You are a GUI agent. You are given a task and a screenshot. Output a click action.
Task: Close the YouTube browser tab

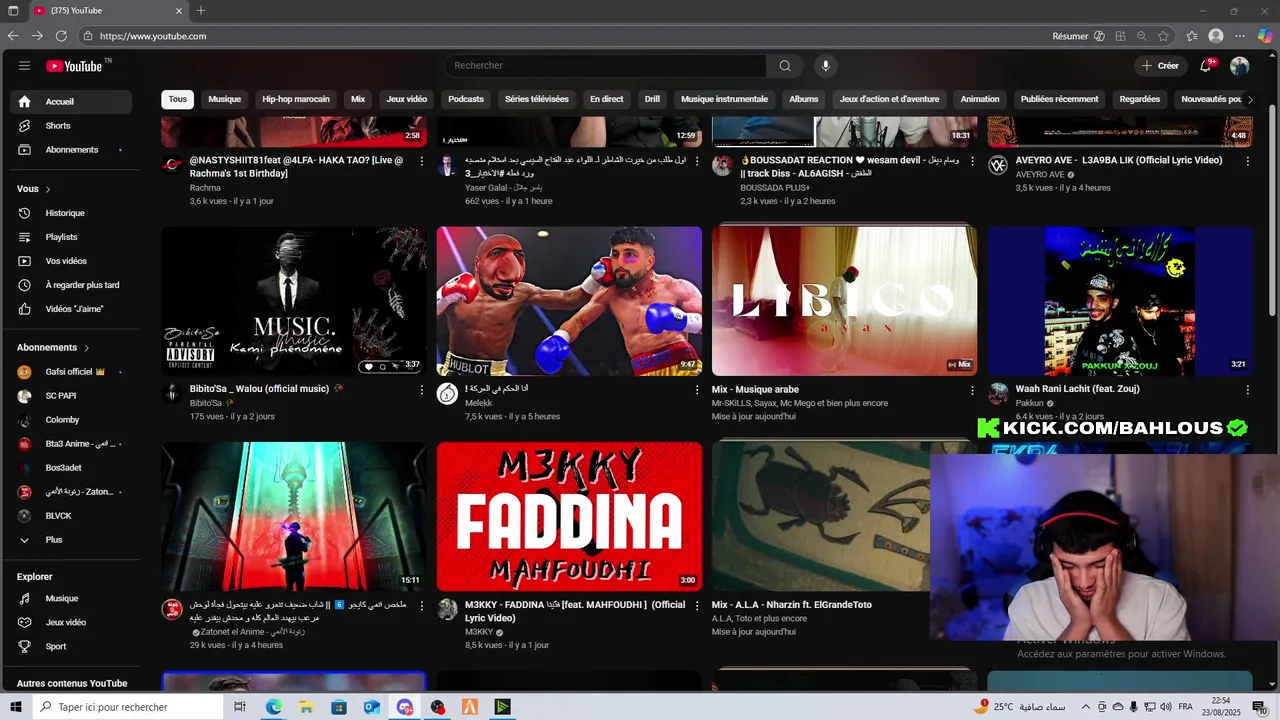tap(179, 11)
